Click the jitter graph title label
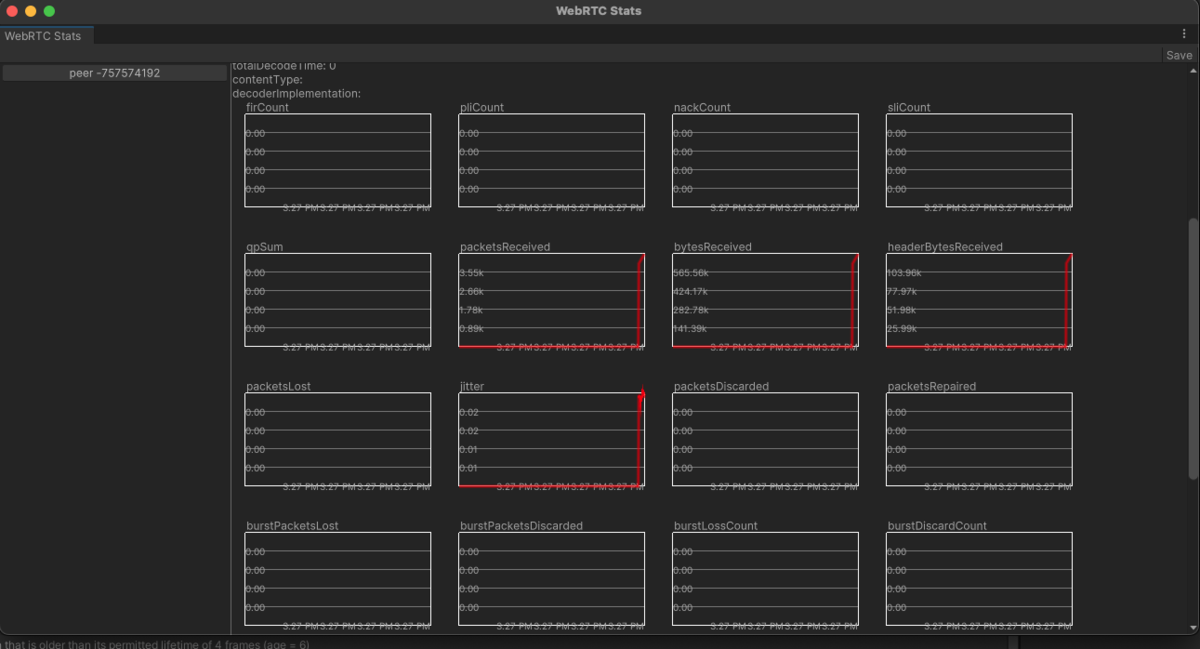This screenshot has height=649, width=1200. pyautogui.click(x=472, y=386)
